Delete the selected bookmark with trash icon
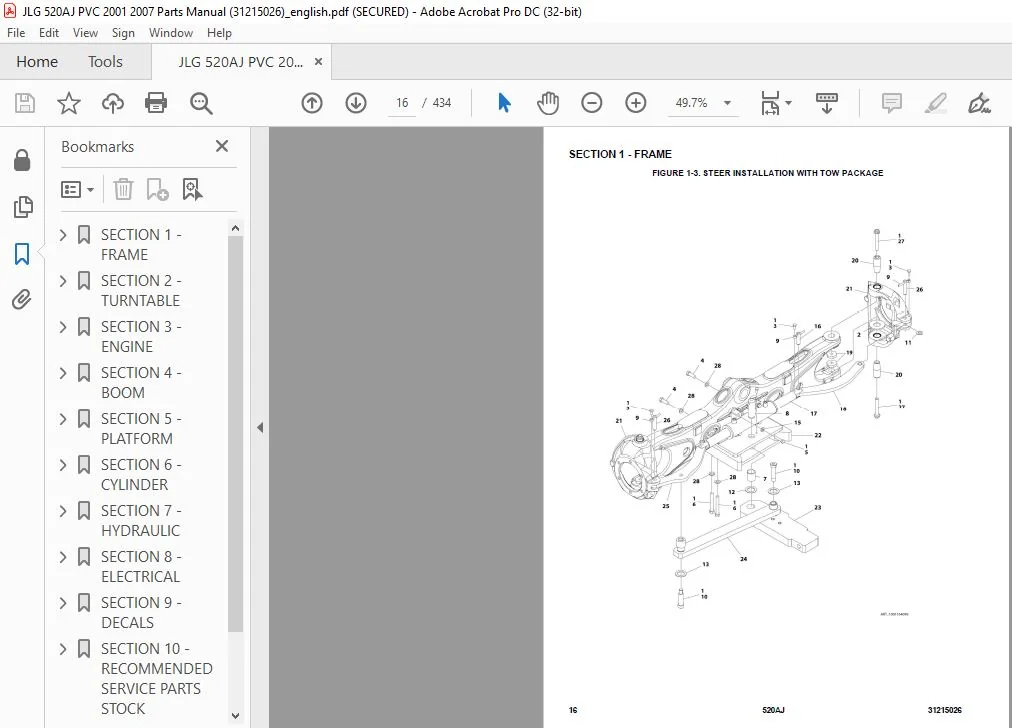 pyautogui.click(x=123, y=189)
